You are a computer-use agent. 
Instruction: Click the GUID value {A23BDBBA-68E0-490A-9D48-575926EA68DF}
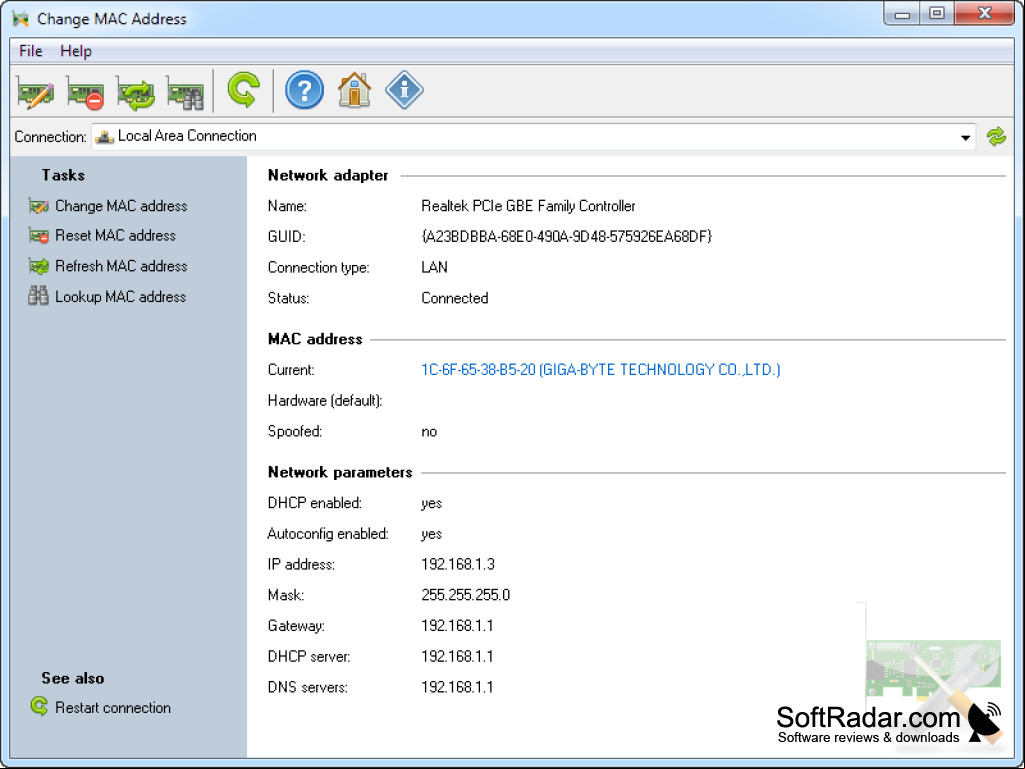[x=566, y=237]
